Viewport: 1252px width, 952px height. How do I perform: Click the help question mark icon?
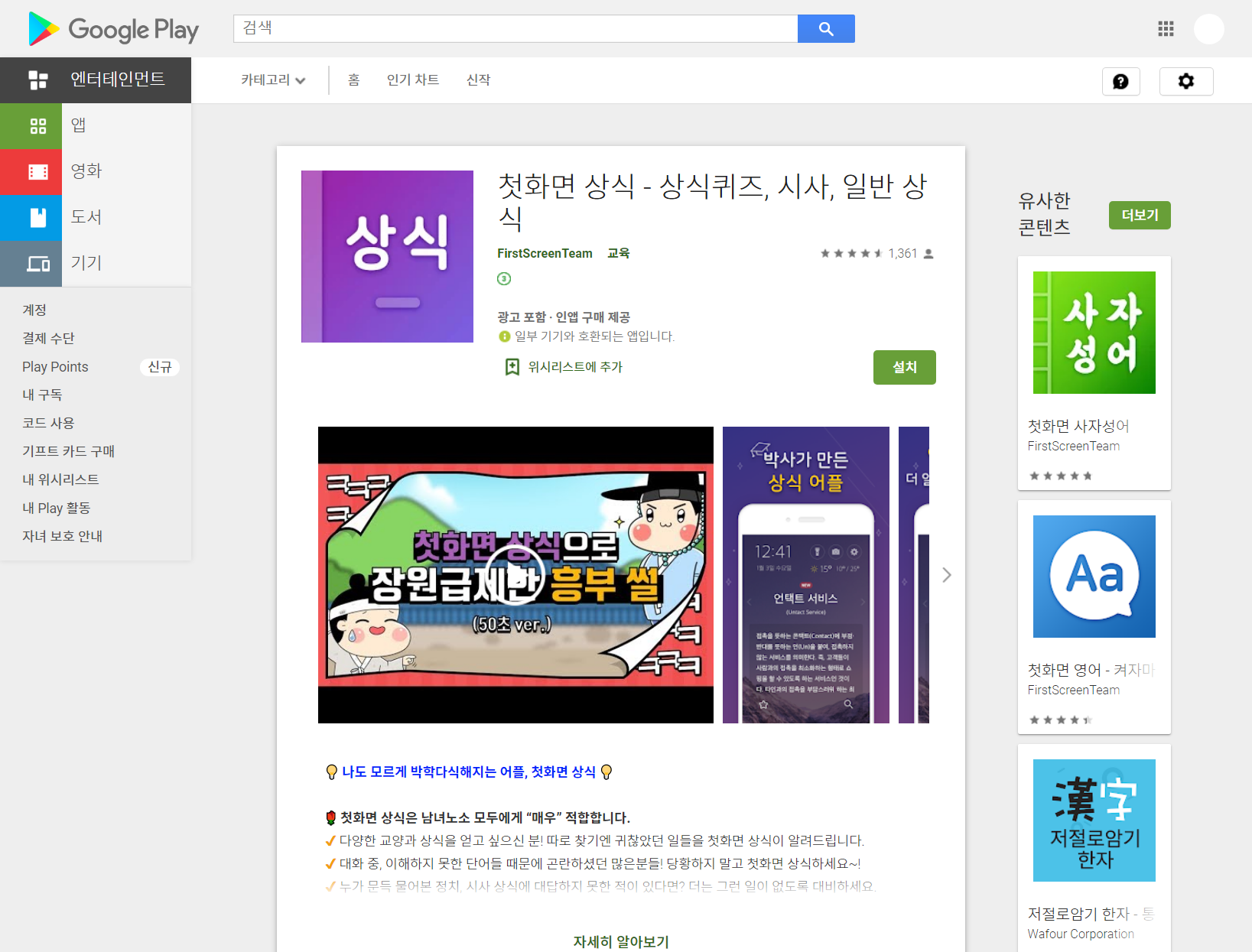(x=1120, y=81)
